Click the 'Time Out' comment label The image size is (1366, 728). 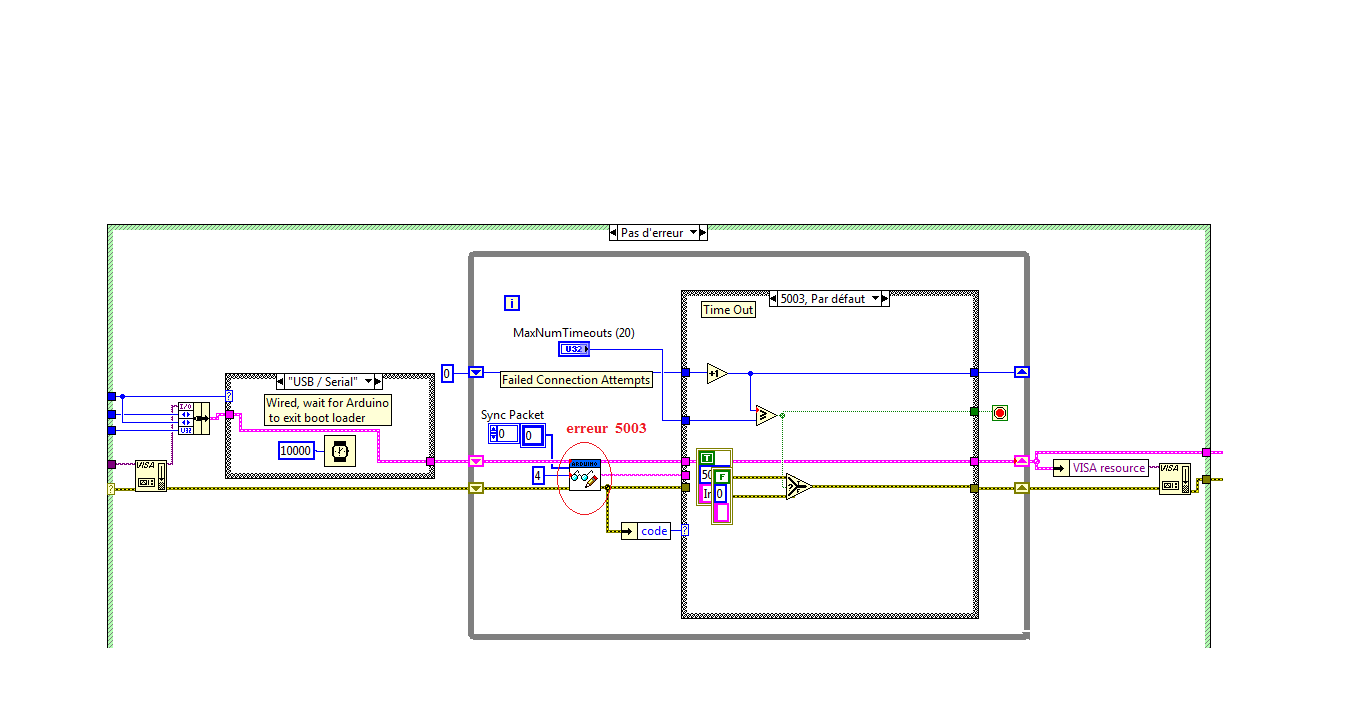tap(728, 310)
